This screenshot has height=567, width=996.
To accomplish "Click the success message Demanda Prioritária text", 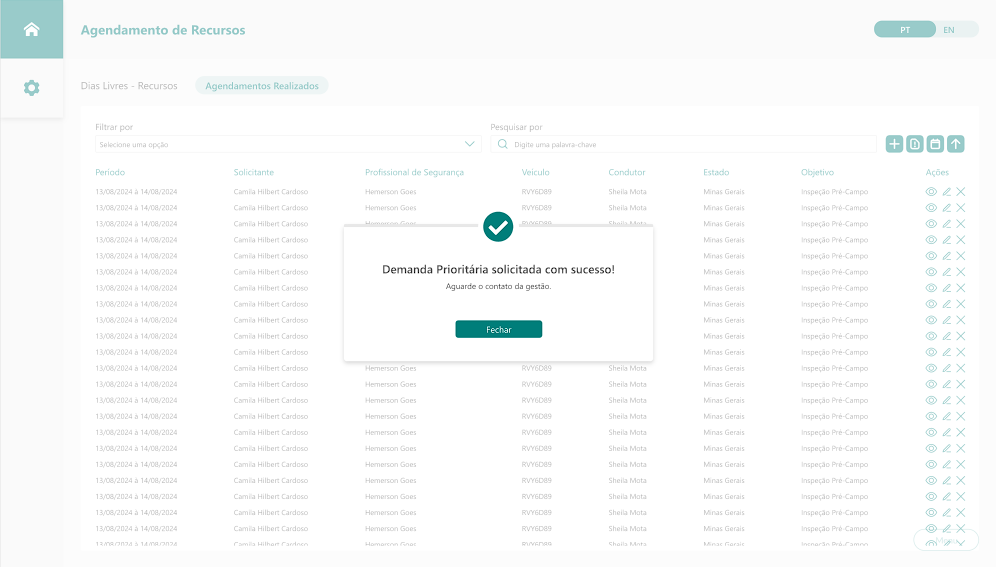I will click(498, 269).
